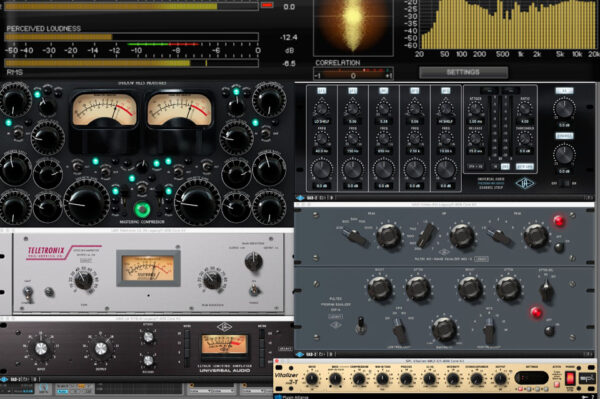Enable the 150 Hz band button on channel strip

point(352,91)
